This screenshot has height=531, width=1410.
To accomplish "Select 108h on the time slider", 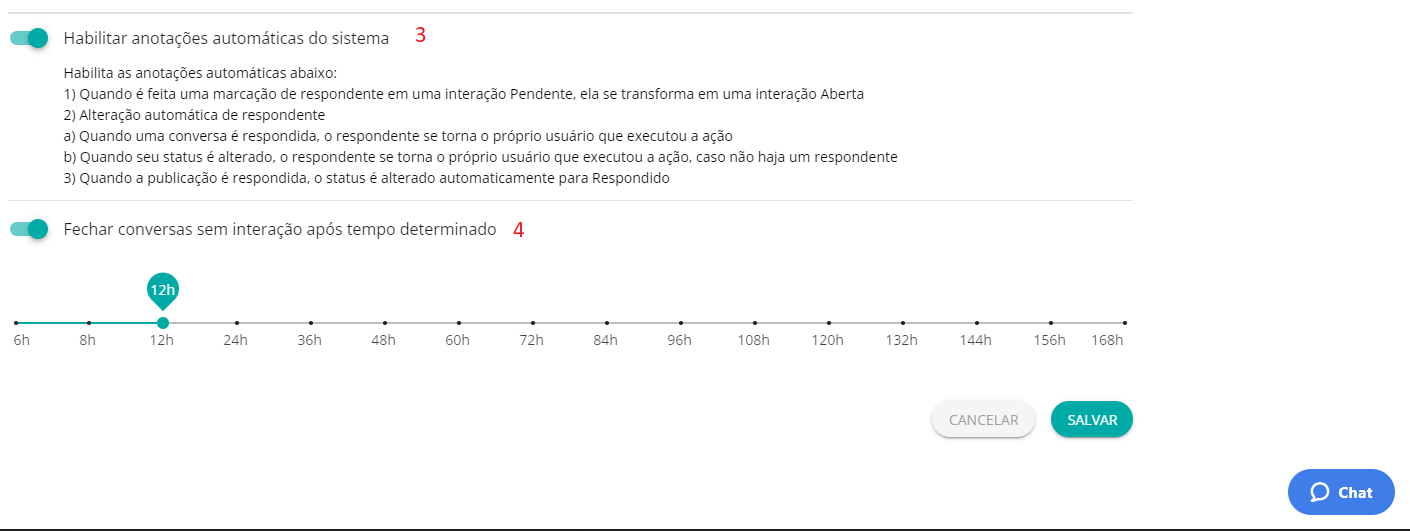I will pos(755,323).
